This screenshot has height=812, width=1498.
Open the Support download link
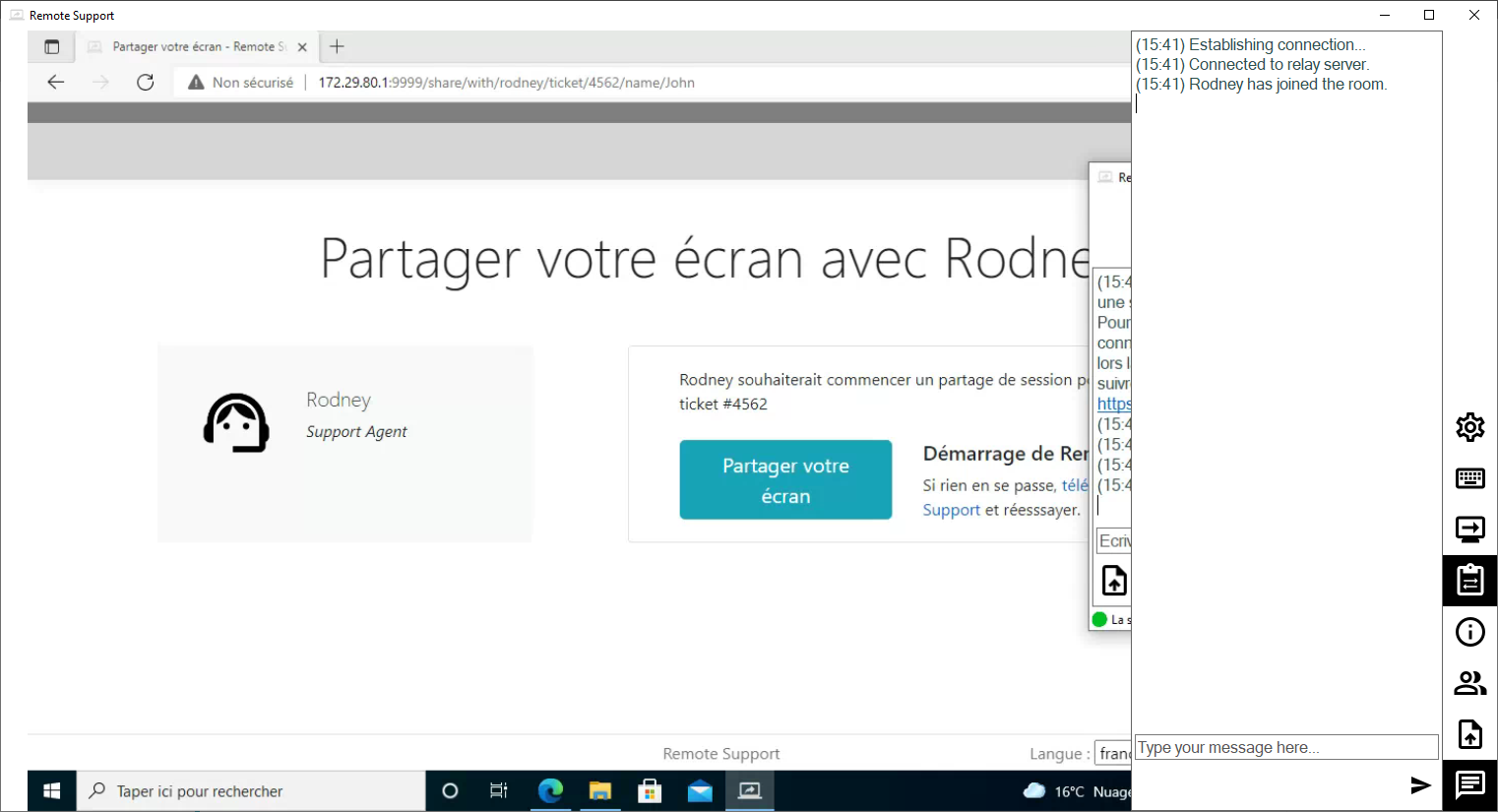tap(951, 510)
